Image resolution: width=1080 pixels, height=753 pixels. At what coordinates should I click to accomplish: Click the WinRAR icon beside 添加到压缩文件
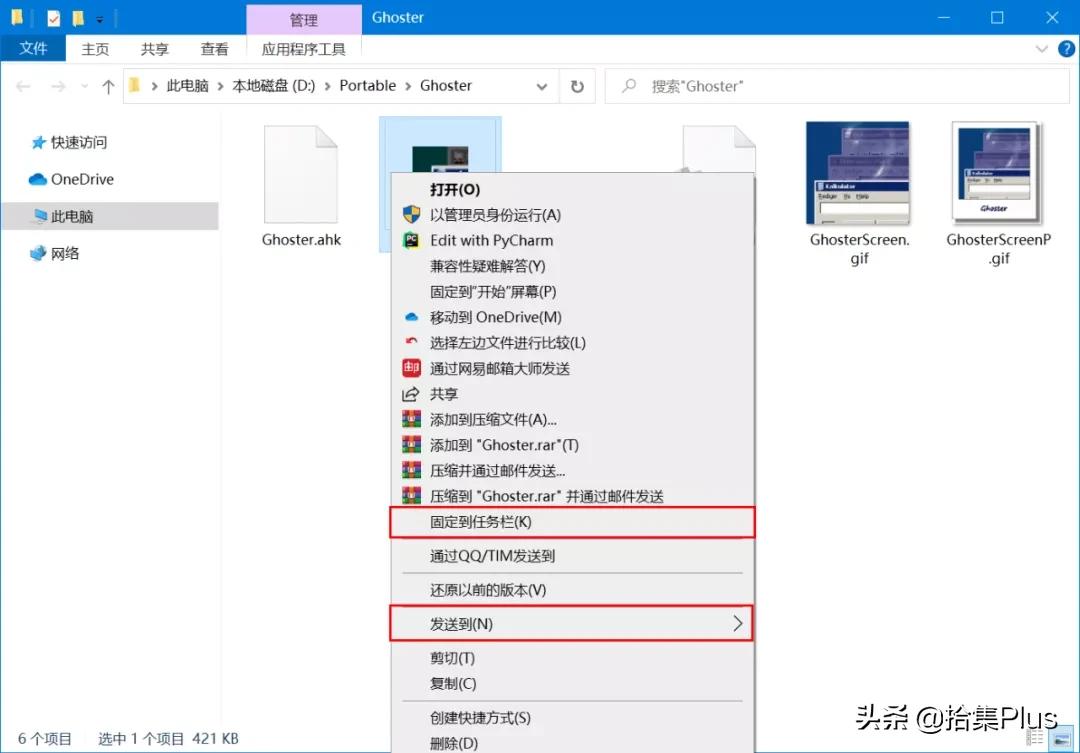(x=411, y=419)
